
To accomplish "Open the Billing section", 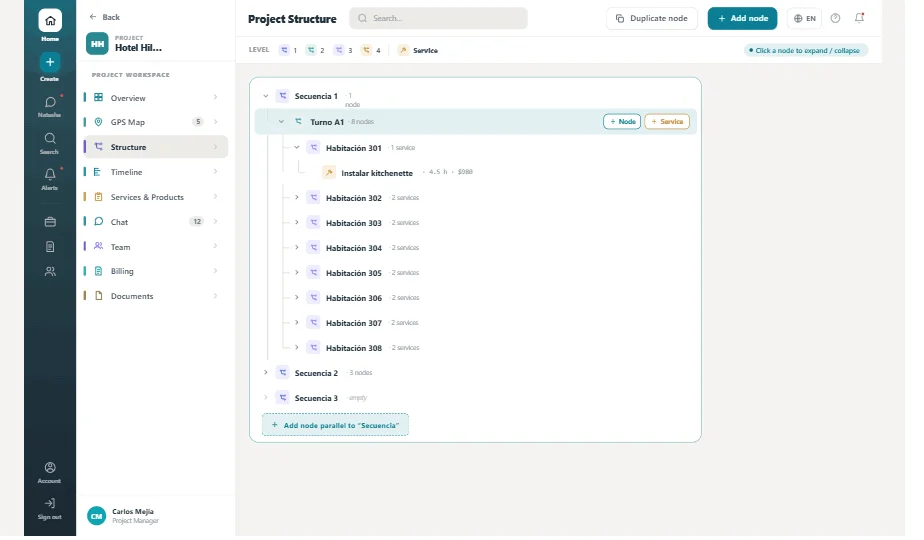I will tap(156, 271).
